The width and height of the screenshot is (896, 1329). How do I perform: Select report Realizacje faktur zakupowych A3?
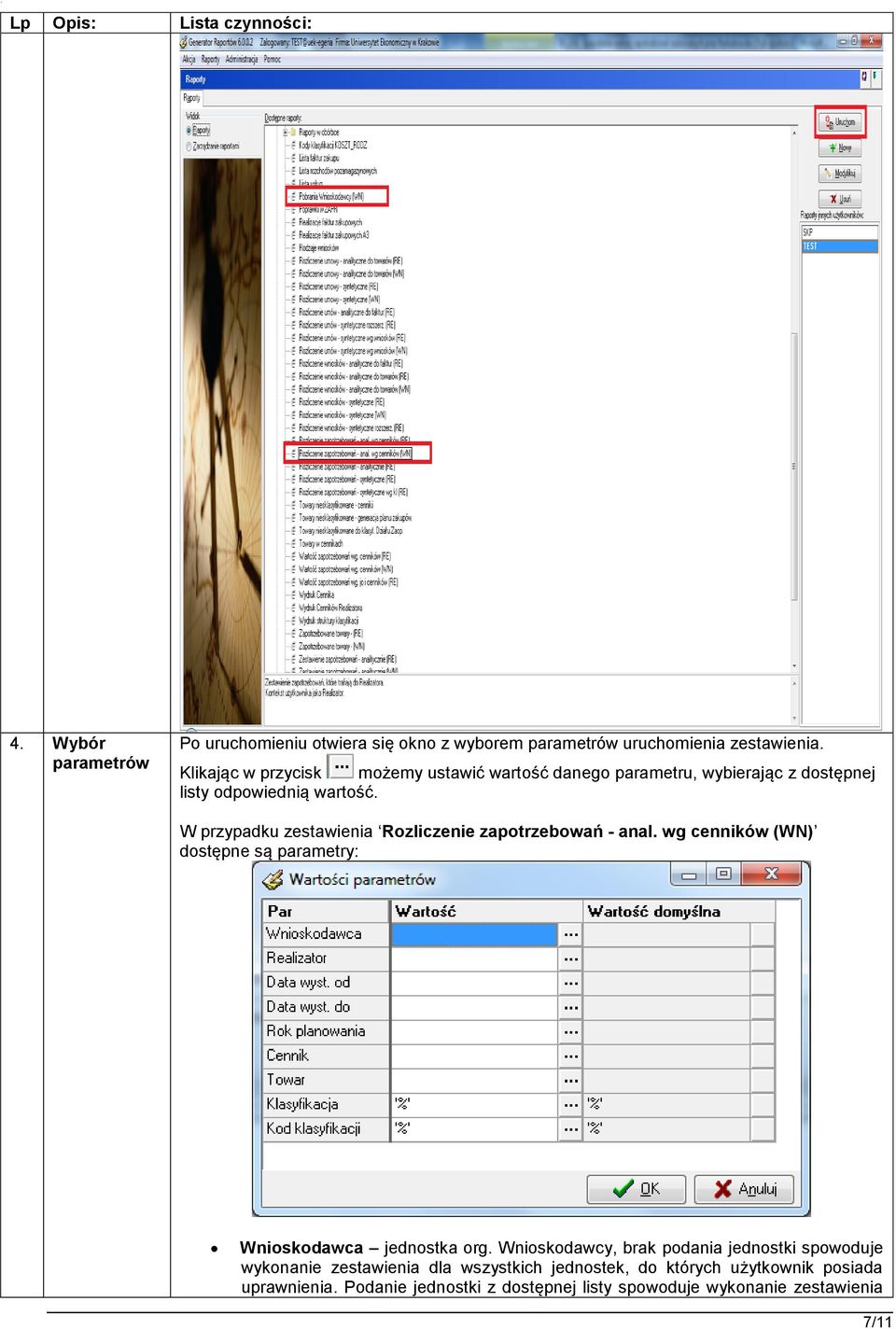[x=334, y=235]
